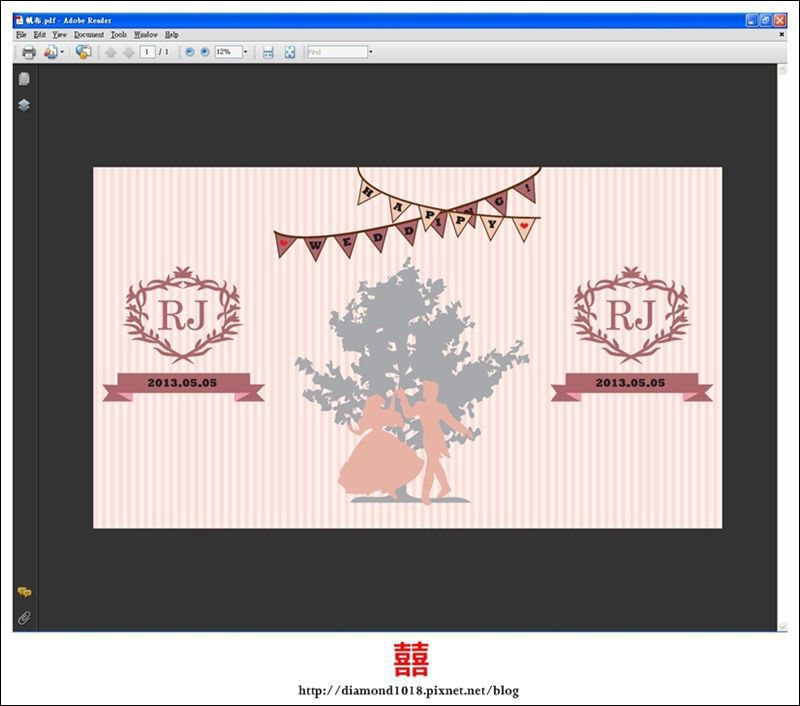Click the diamond1018.pixnet.net blog URL
Screen dimensions: 800x706
[409, 691]
